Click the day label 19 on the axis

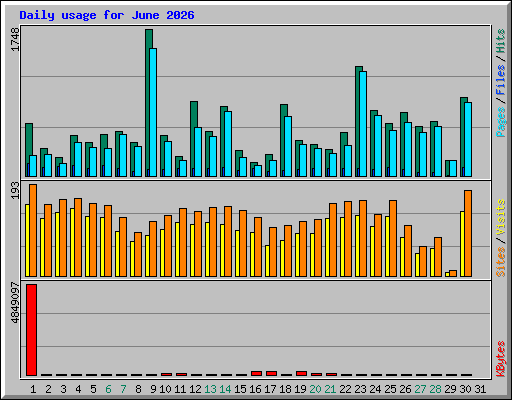[x=300, y=389]
